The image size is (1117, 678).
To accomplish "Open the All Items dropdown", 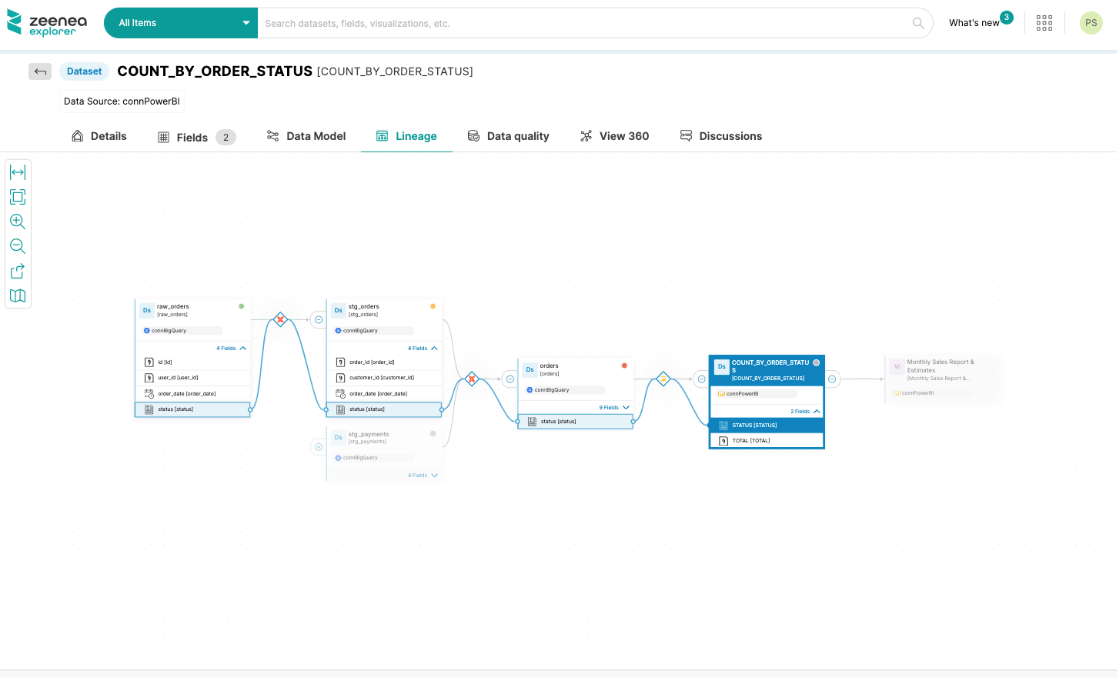I will pyautogui.click(x=181, y=23).
